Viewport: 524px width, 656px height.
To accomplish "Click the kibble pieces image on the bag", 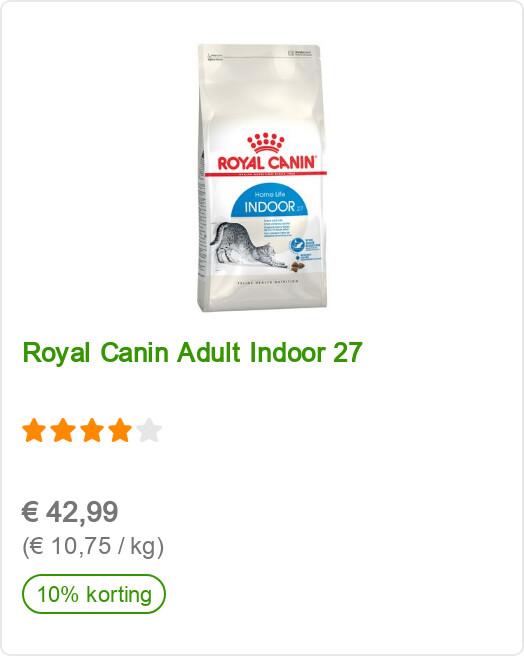I will [298, 266].
